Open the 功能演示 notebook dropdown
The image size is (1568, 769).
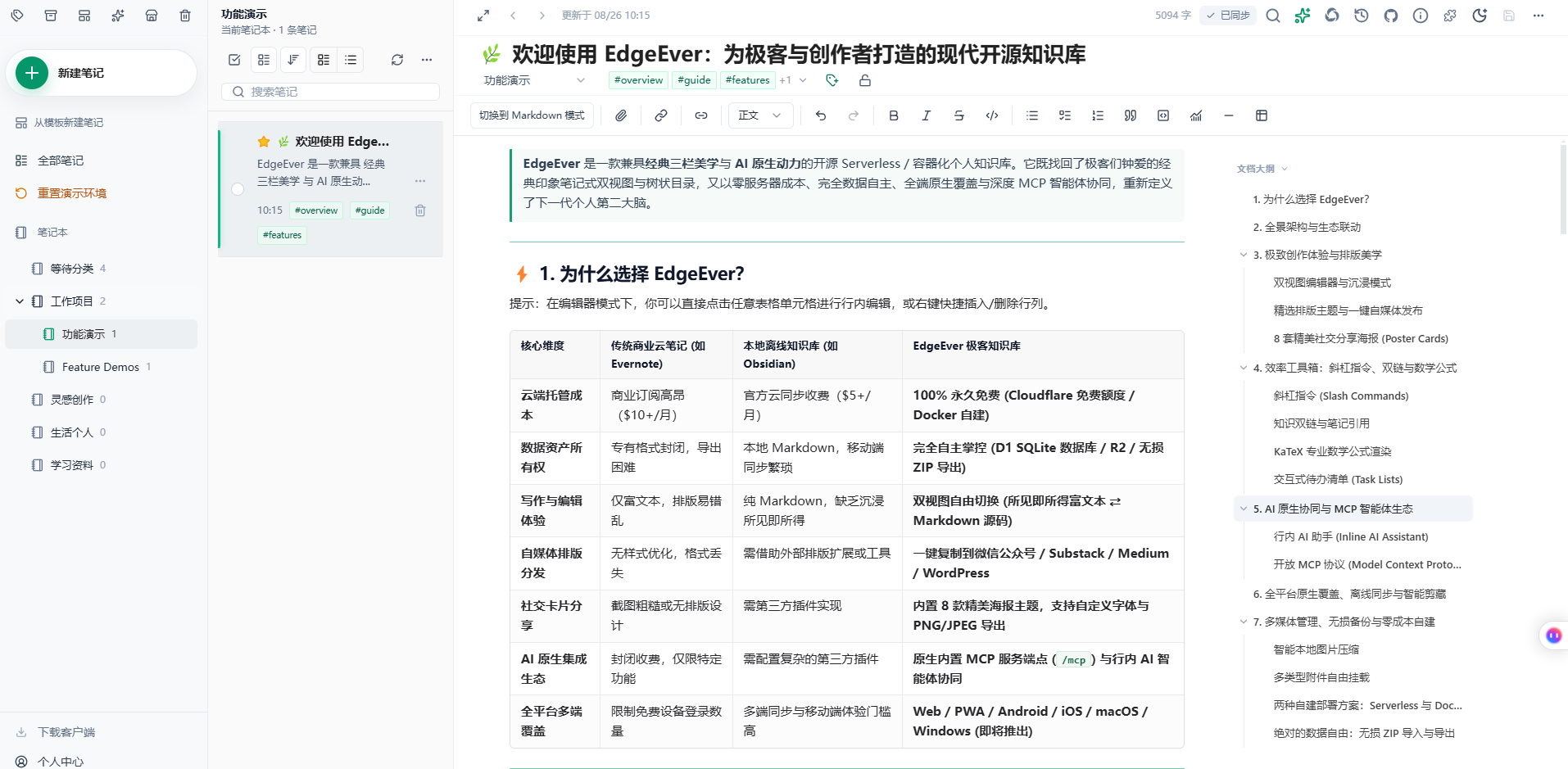pyautogui.click(x=534, y=80)
